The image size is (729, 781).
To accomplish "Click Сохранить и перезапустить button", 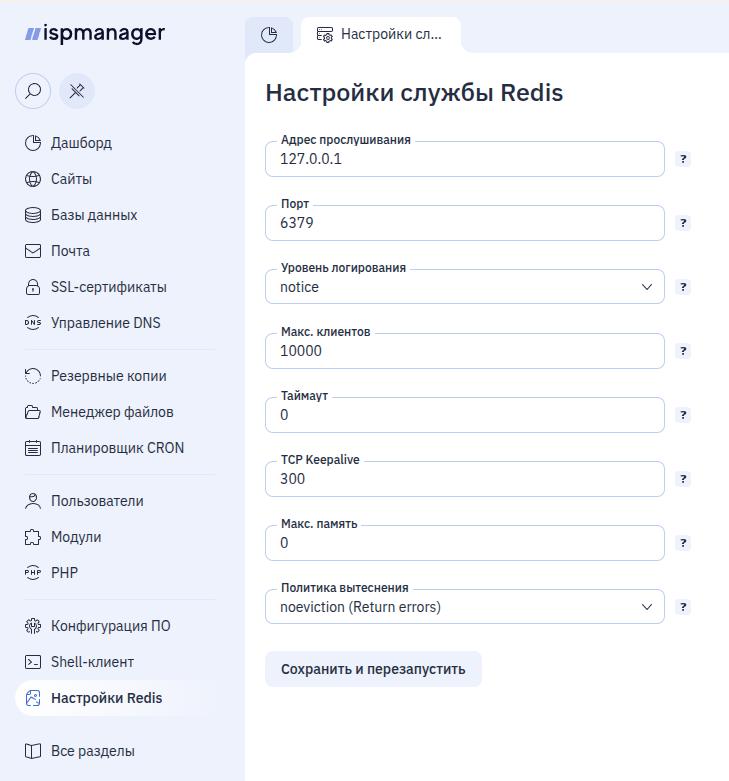I will click(373, 669).
